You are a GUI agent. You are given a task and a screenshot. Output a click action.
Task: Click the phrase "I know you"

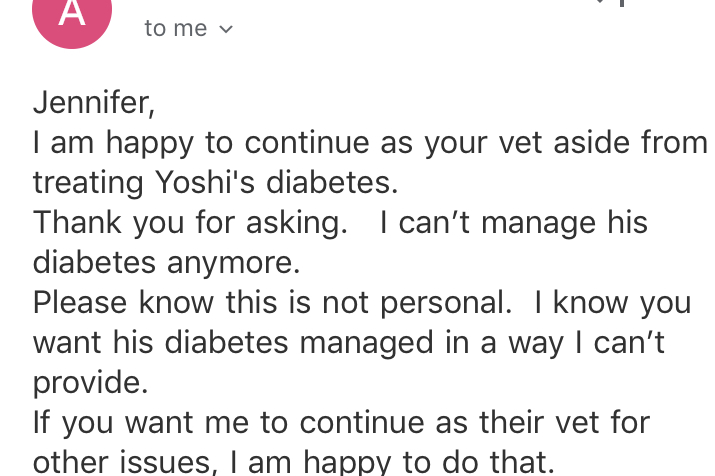(612, 302)
